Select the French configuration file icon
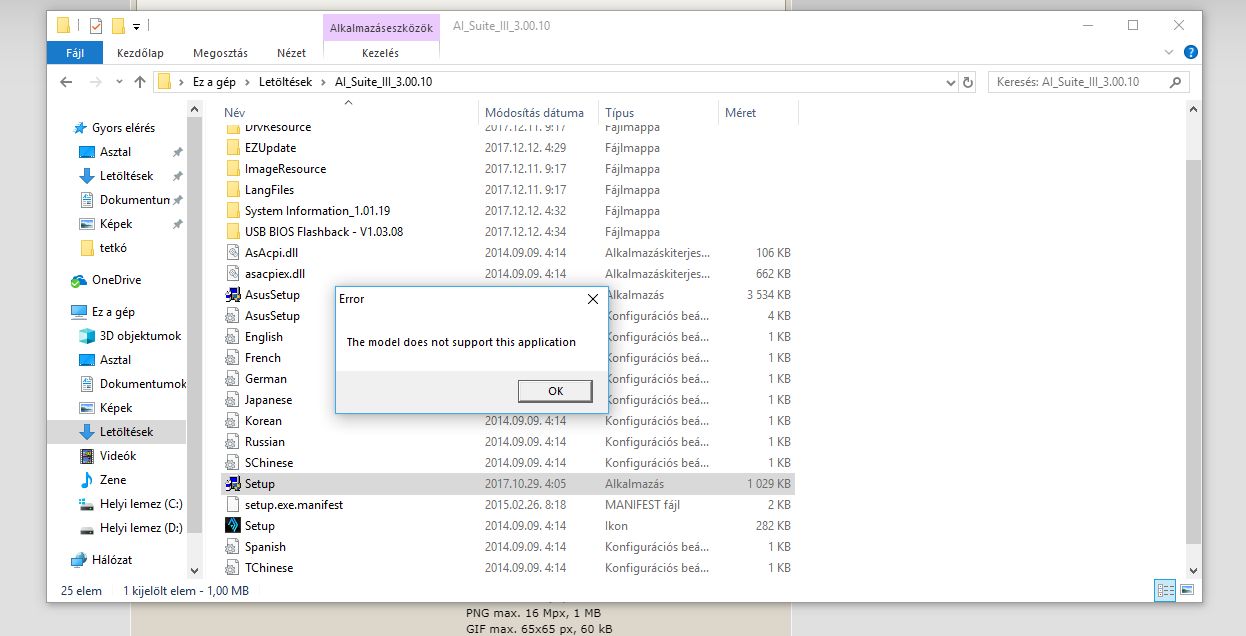Viewport: 1246px width, 636px height. pos(233,358)
